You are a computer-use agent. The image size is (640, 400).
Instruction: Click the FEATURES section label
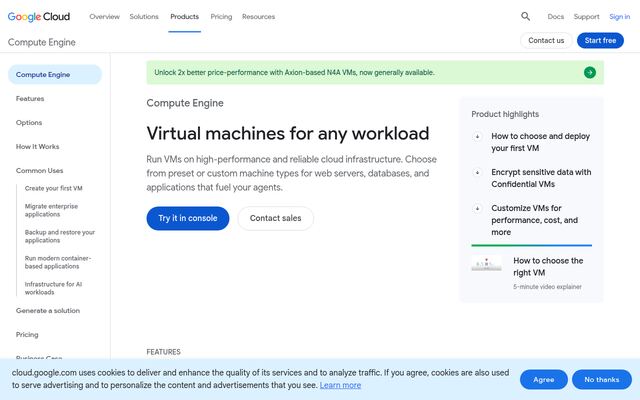(x=163, y=352)
